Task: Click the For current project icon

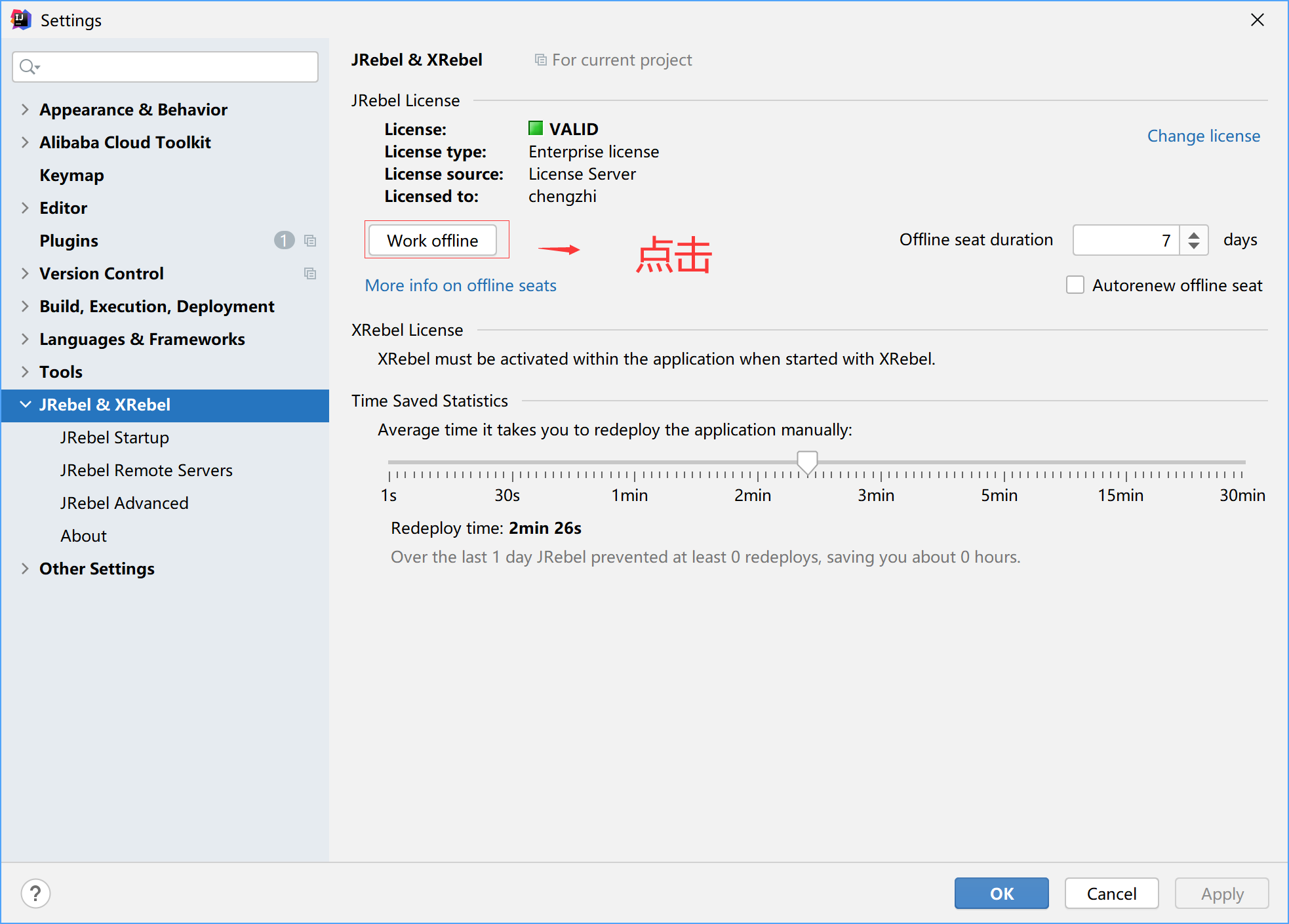Action: coord(540,60)
